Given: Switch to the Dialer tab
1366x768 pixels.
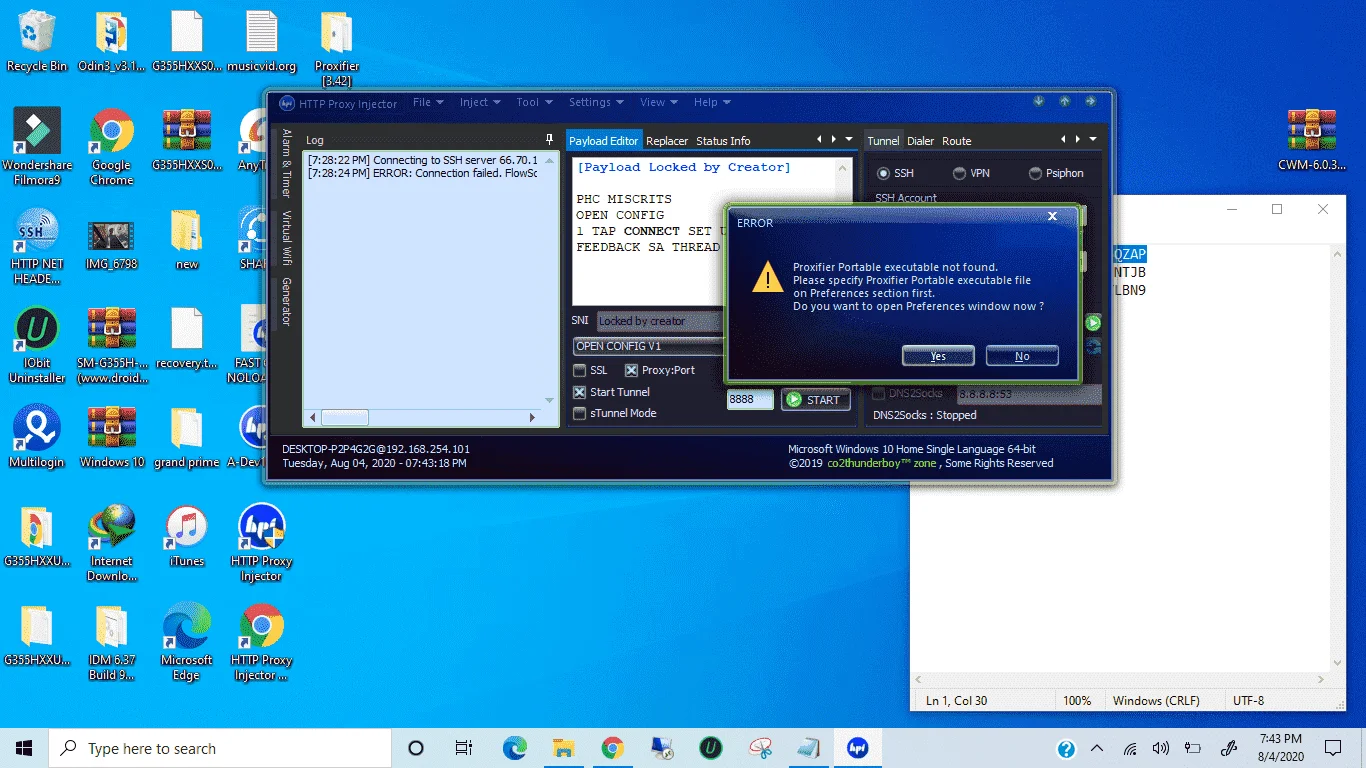Looking at the screenshot, I should pos(920,141).
